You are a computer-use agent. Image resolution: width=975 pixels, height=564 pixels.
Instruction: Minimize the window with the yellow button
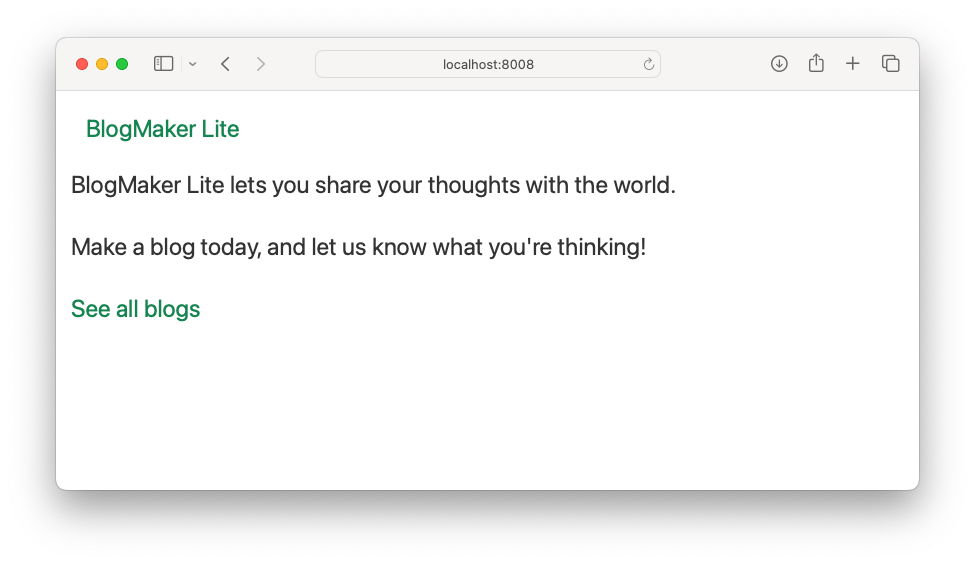tap(102, 64)
